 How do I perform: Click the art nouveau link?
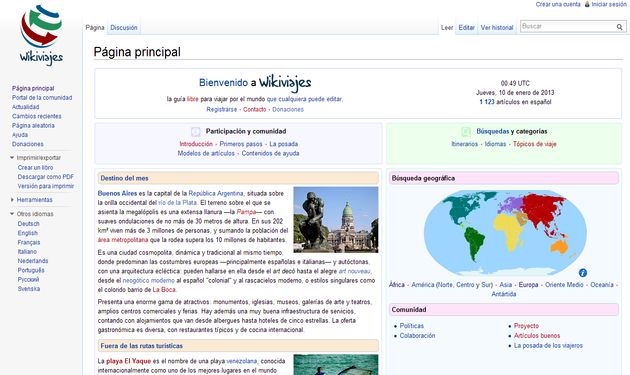pos(354,271)
